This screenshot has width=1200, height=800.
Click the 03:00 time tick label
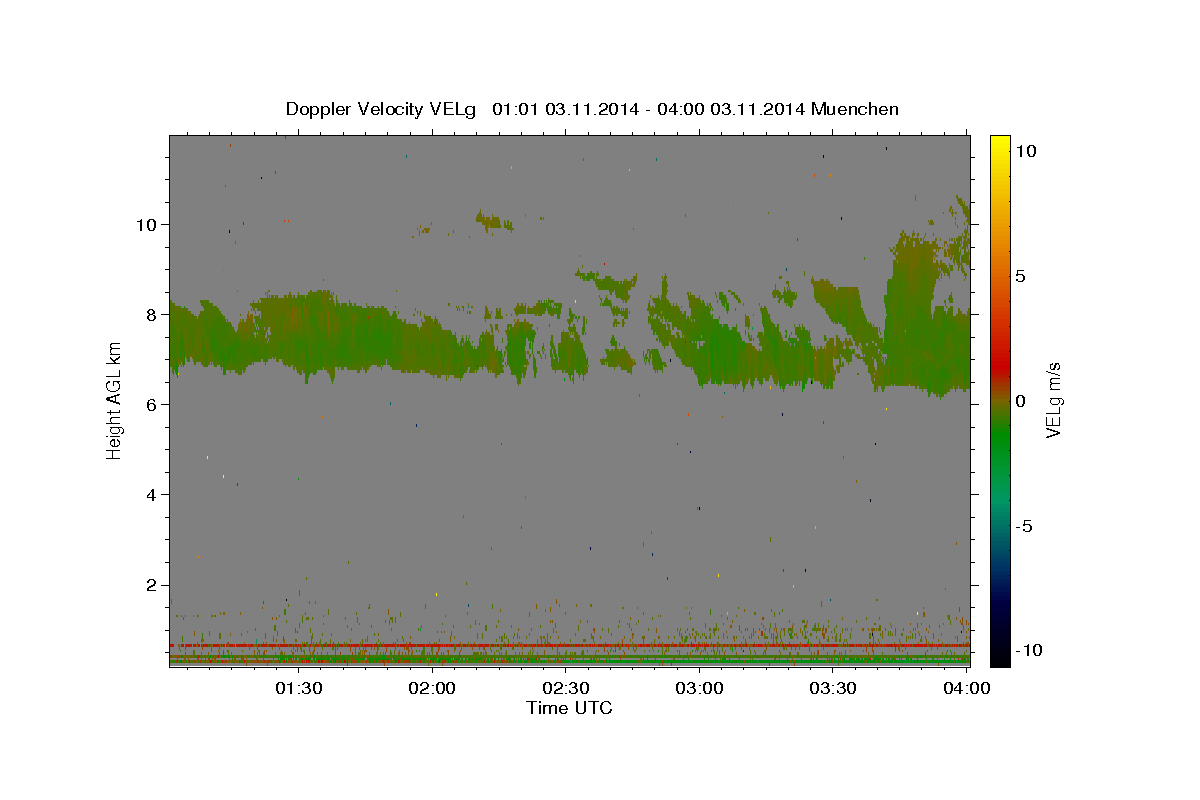(699, 688)
